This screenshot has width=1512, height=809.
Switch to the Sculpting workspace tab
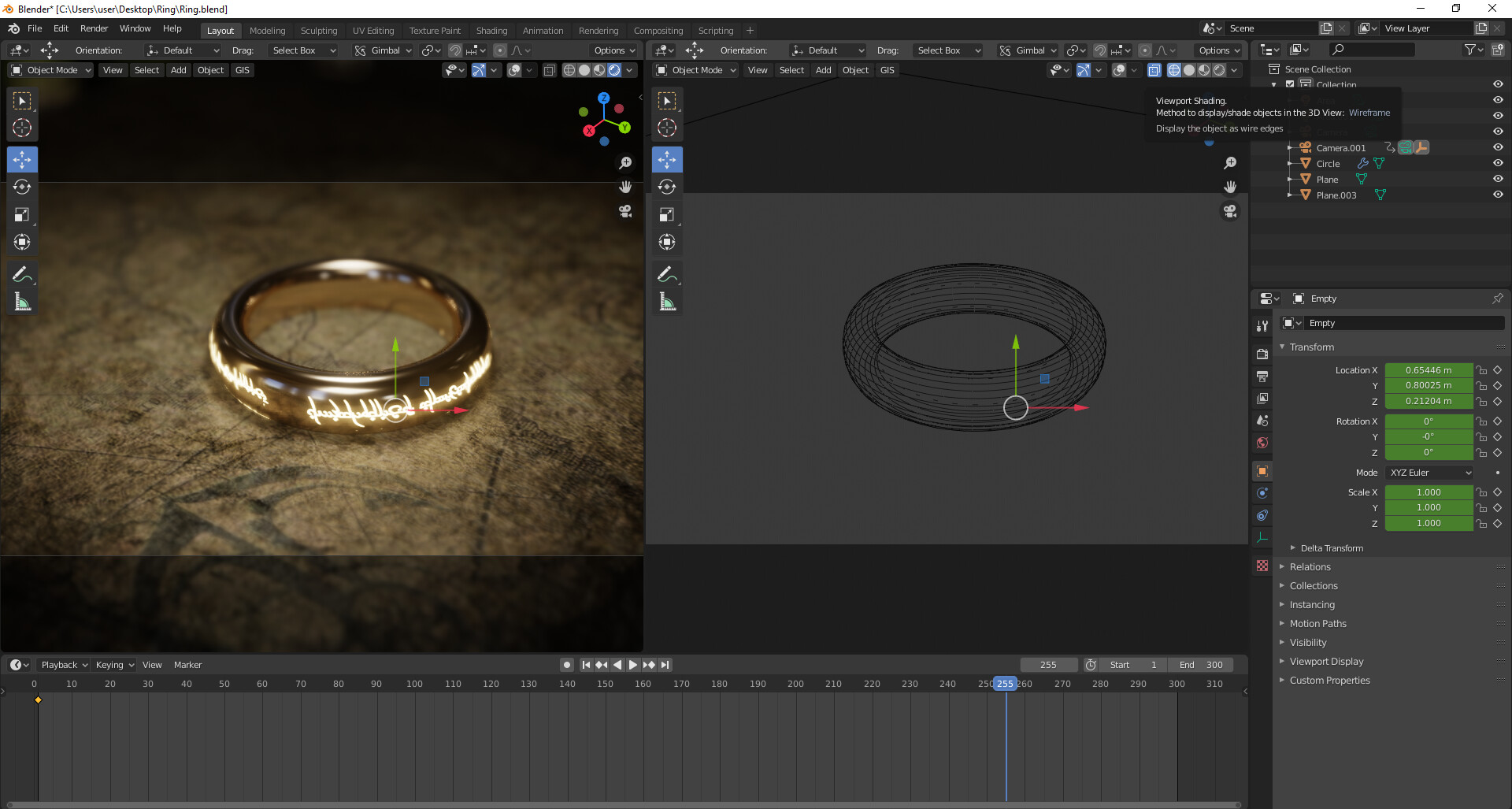point(319,31)
